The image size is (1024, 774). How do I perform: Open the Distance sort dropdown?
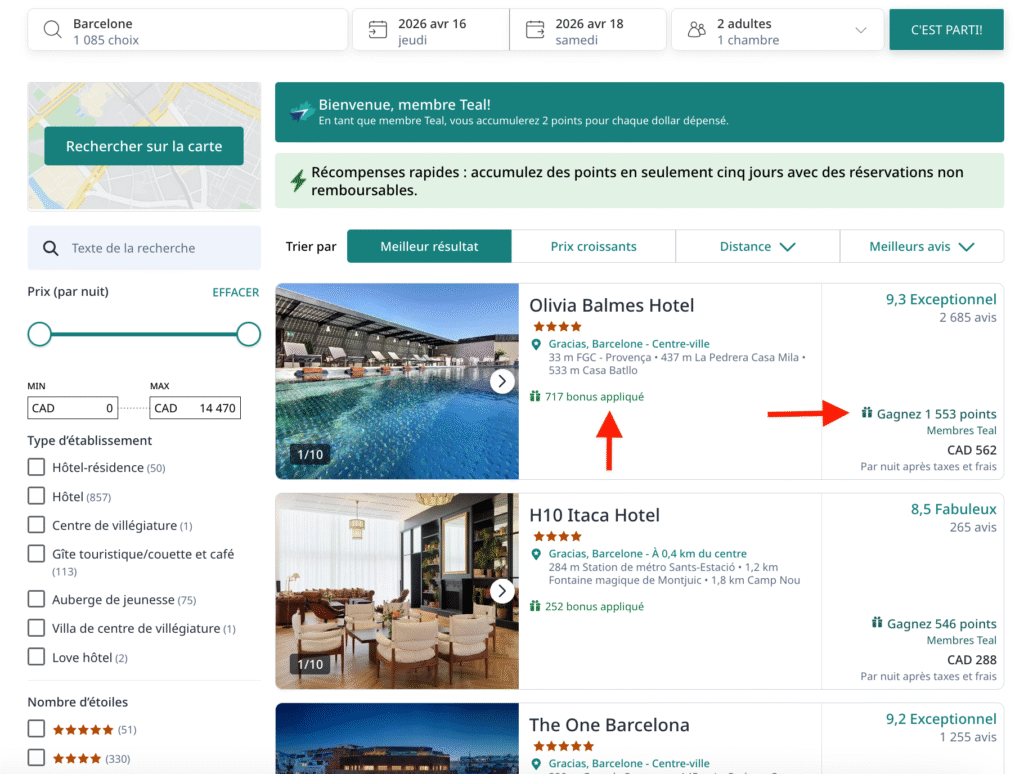coord(757,245)
